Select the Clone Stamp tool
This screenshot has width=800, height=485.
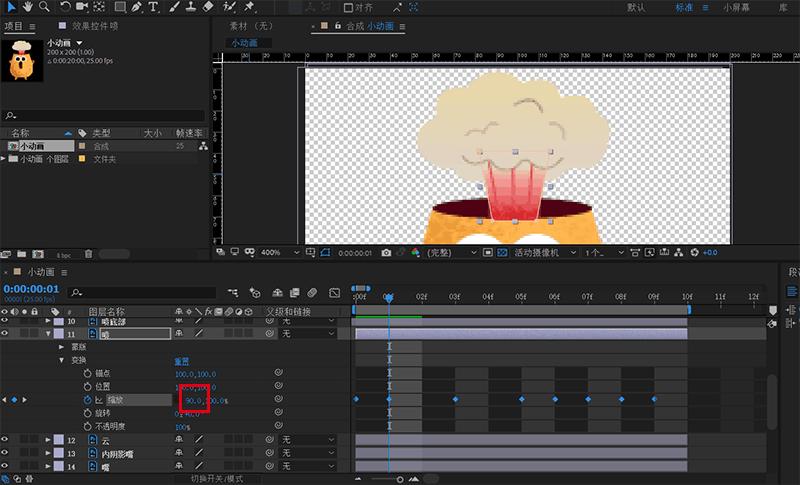click(x=190, y=7)
